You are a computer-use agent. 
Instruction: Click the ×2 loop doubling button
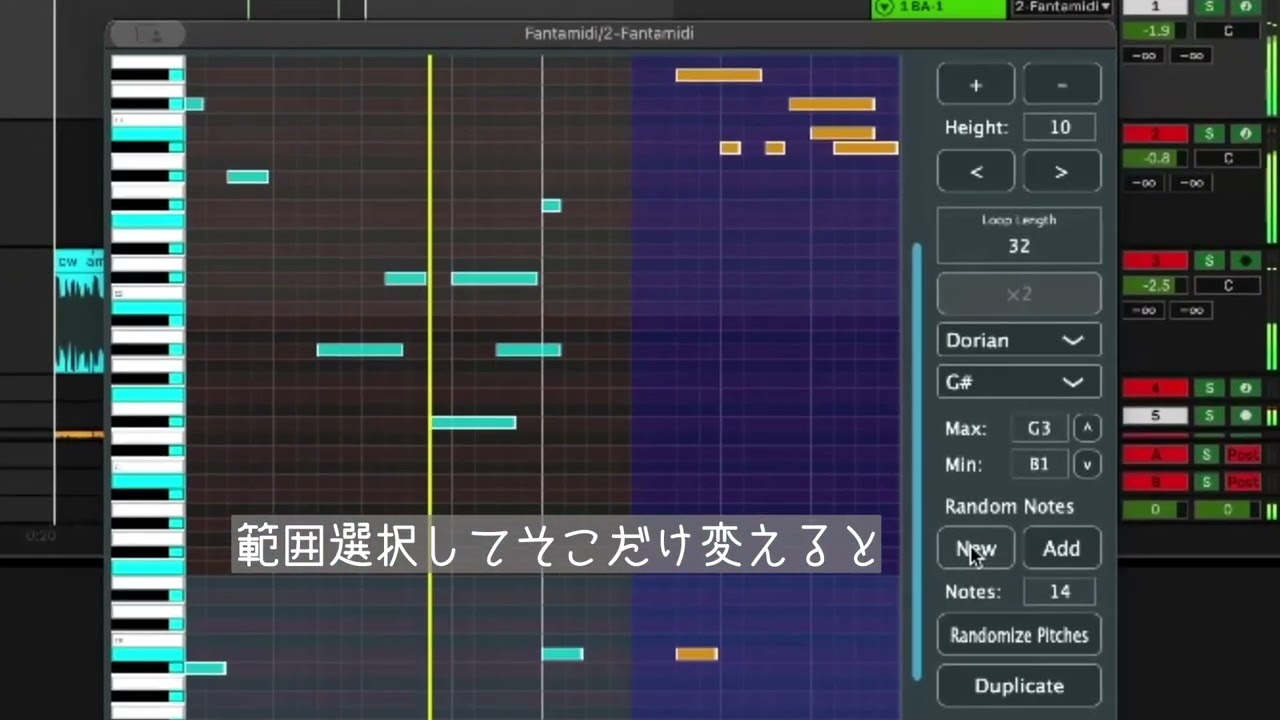[x=1019, y=295]
